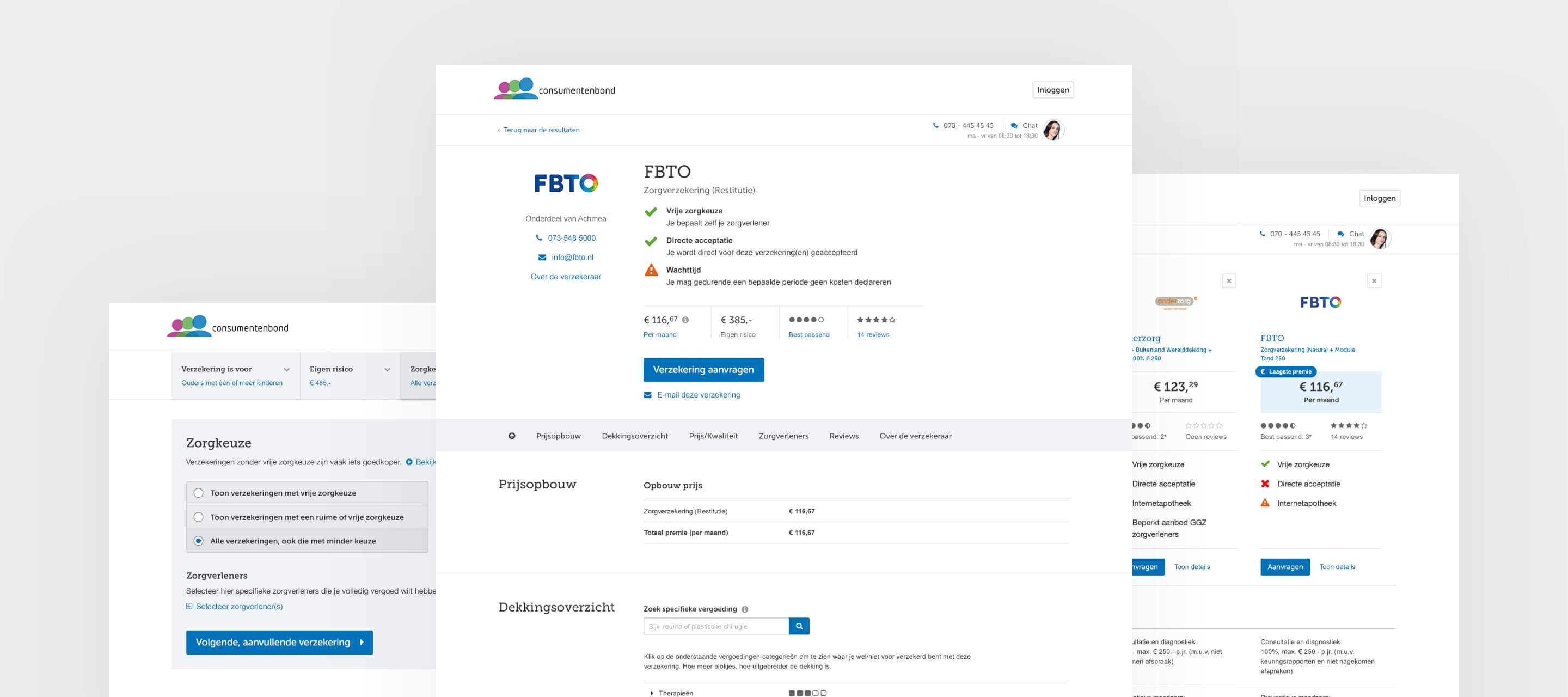Click the plus icon by Selecteer zorgverlener(s)

189,606
